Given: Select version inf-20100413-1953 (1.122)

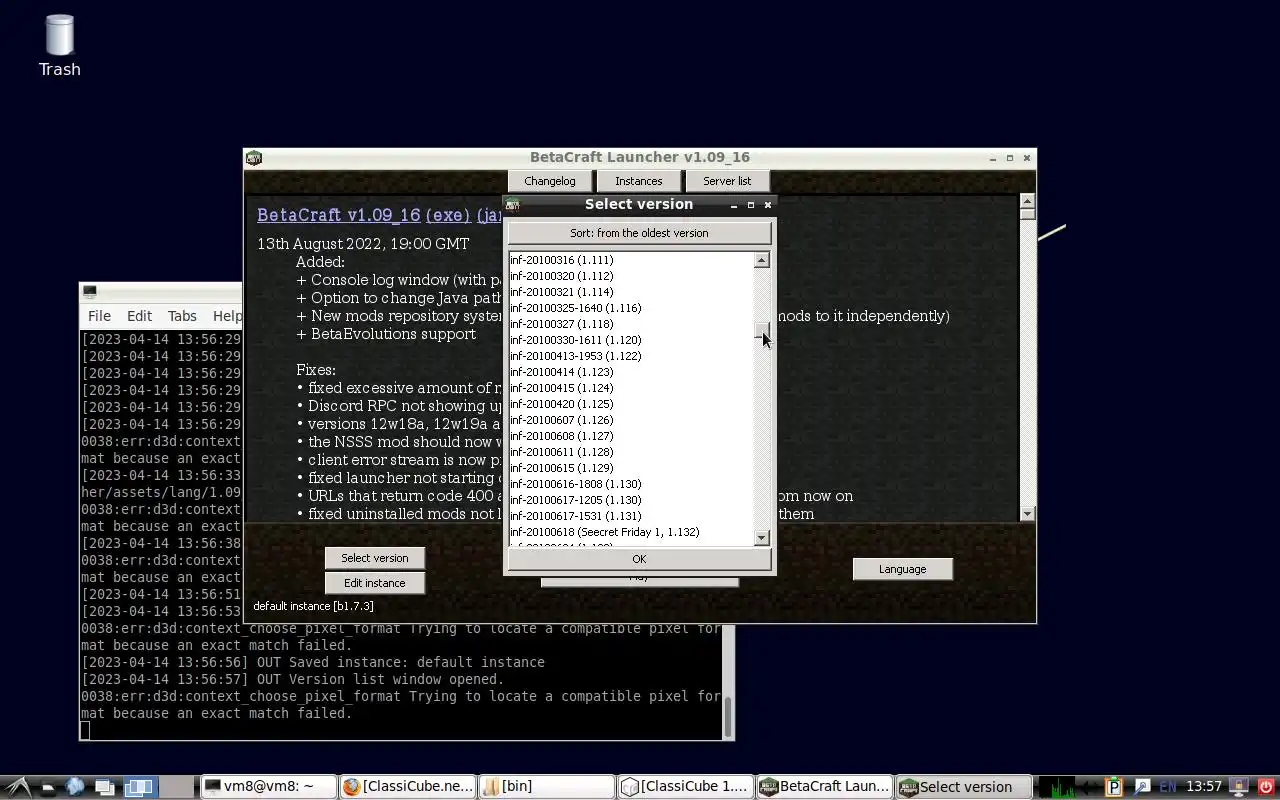Looking at the screenshot, I should 631,356.
